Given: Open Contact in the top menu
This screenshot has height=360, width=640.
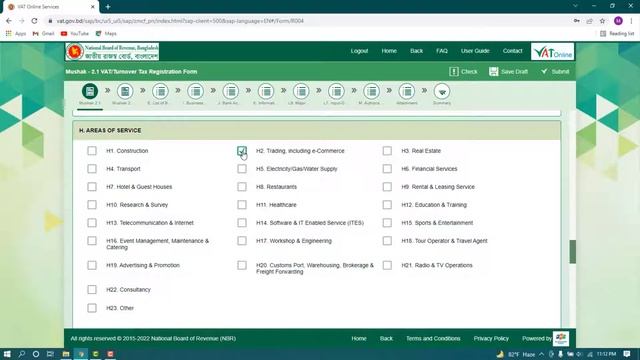Looking at the screenshot, I should coord(512,51).
